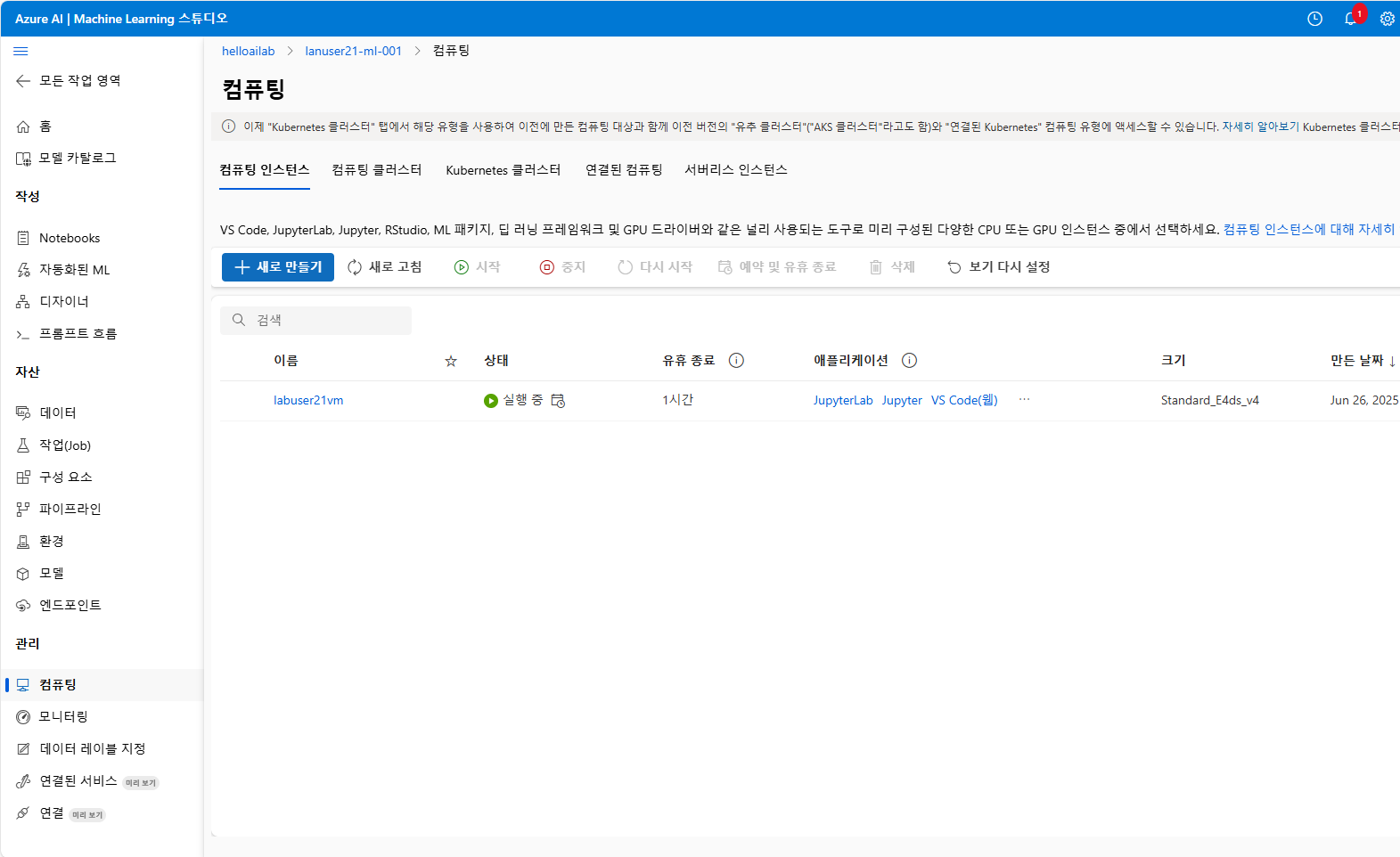Click the 새로 만들기 button
This screenshot has width=1400, height=857.
pos(278,267)
